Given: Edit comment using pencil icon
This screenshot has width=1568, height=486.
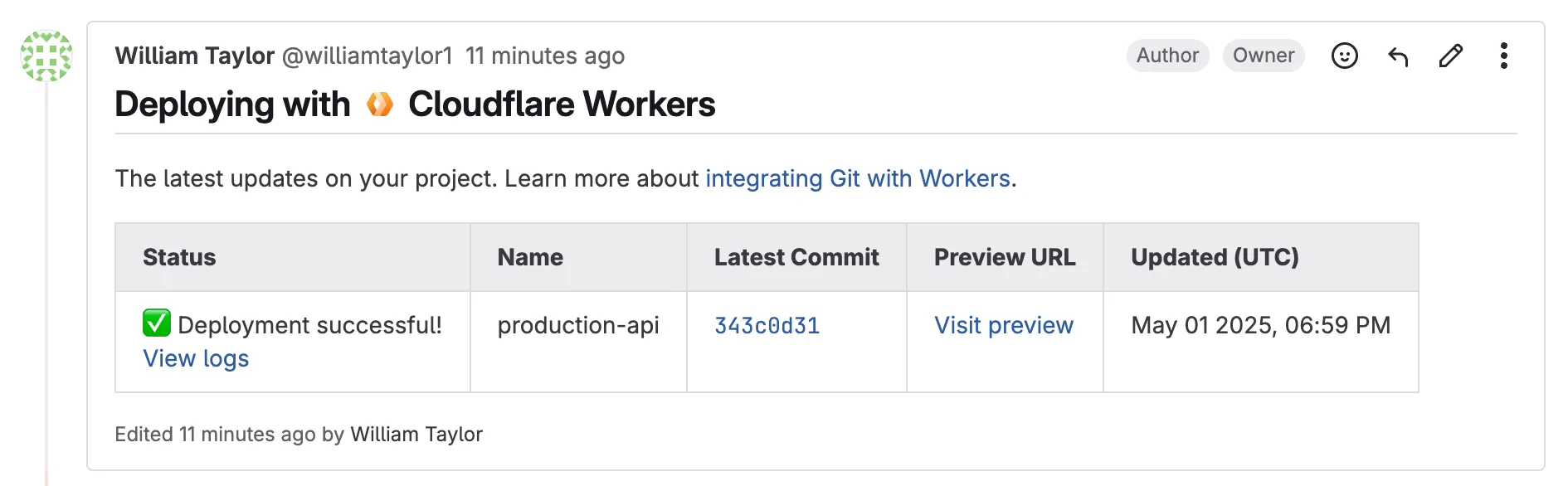Looking at the screenshot, I should pos(1450,56).
